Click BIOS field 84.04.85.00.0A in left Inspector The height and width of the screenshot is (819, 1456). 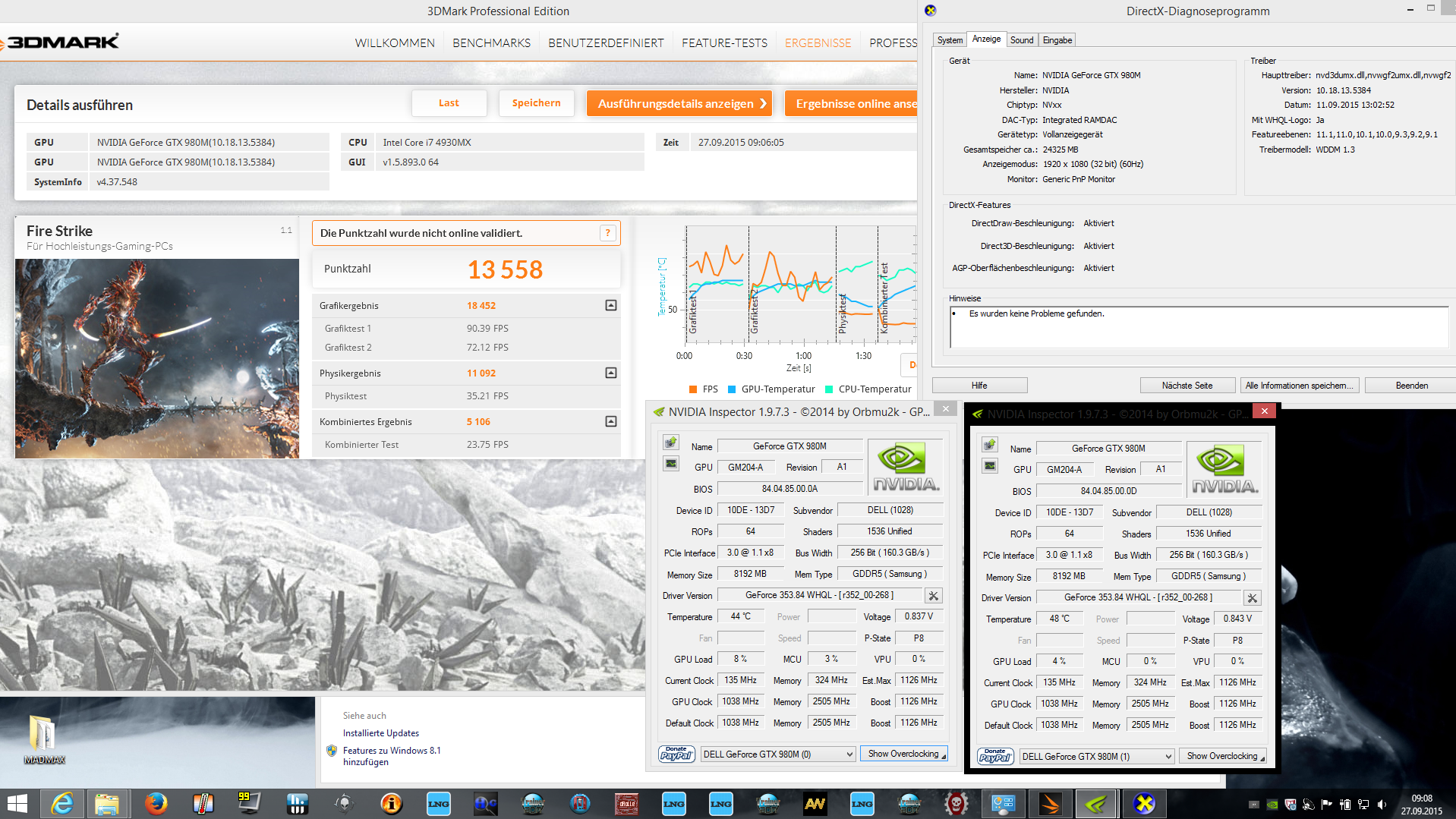pos(790,489)
